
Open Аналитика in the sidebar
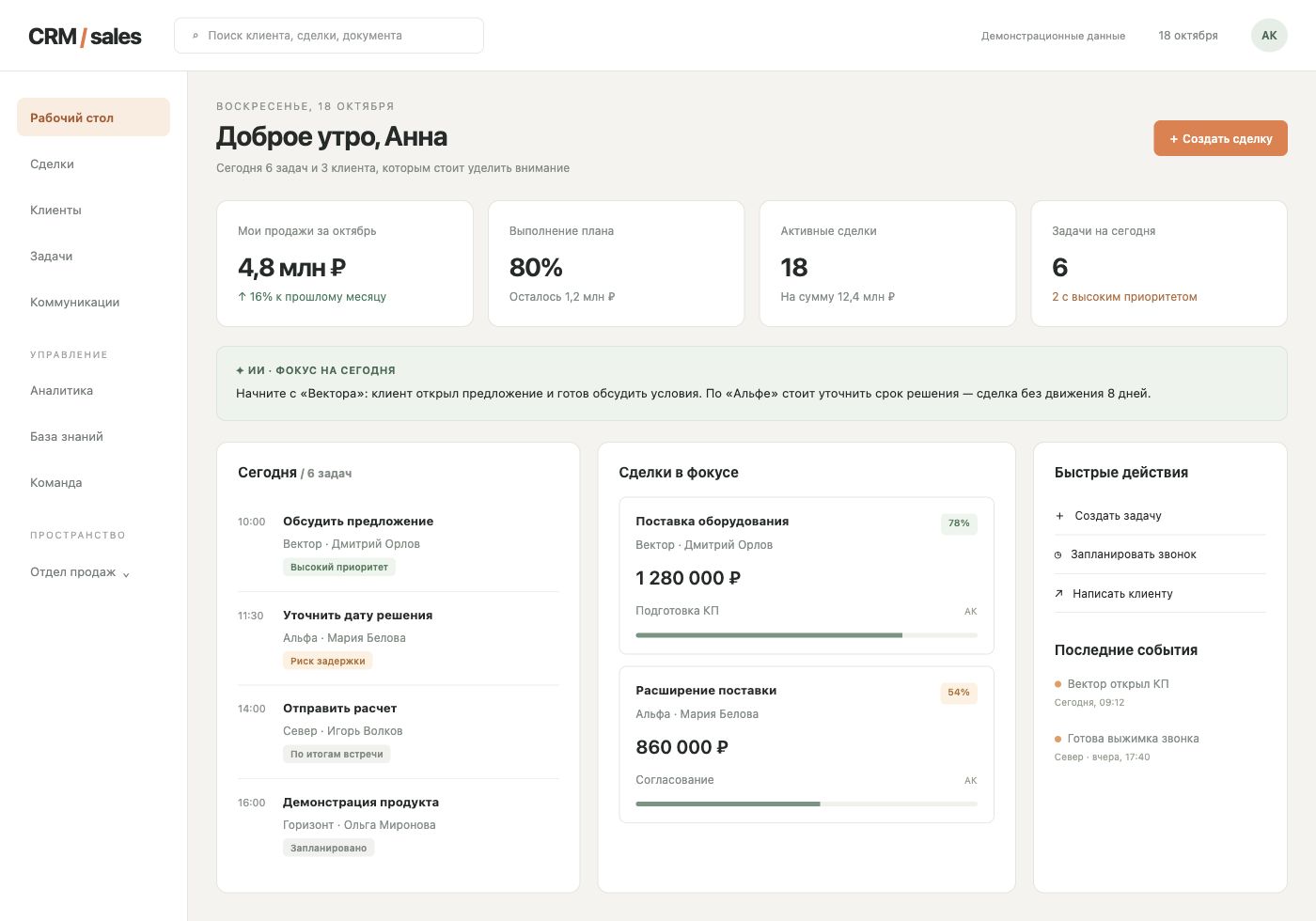click(93, 390)
